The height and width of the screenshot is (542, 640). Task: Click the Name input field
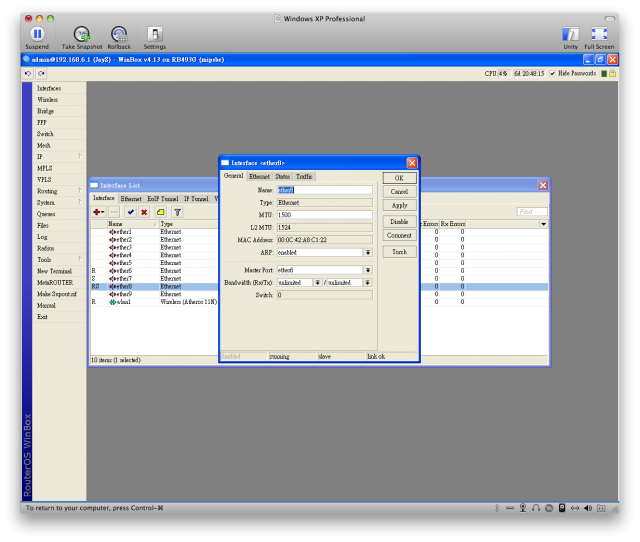[x=324, y=190]
